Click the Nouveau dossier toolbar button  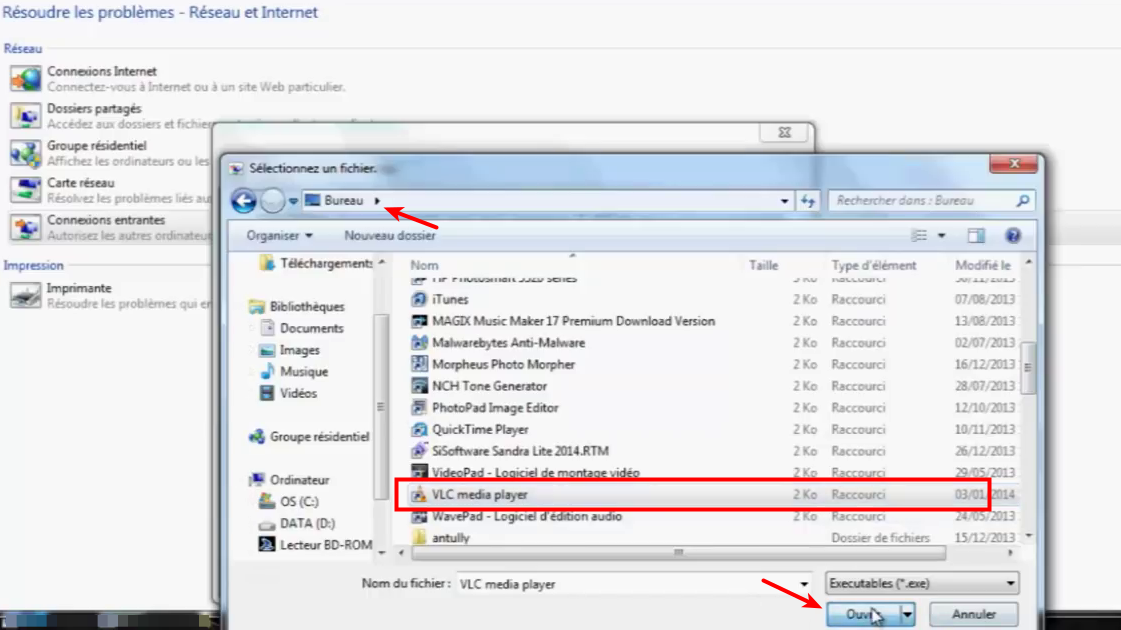pos(390,236)
